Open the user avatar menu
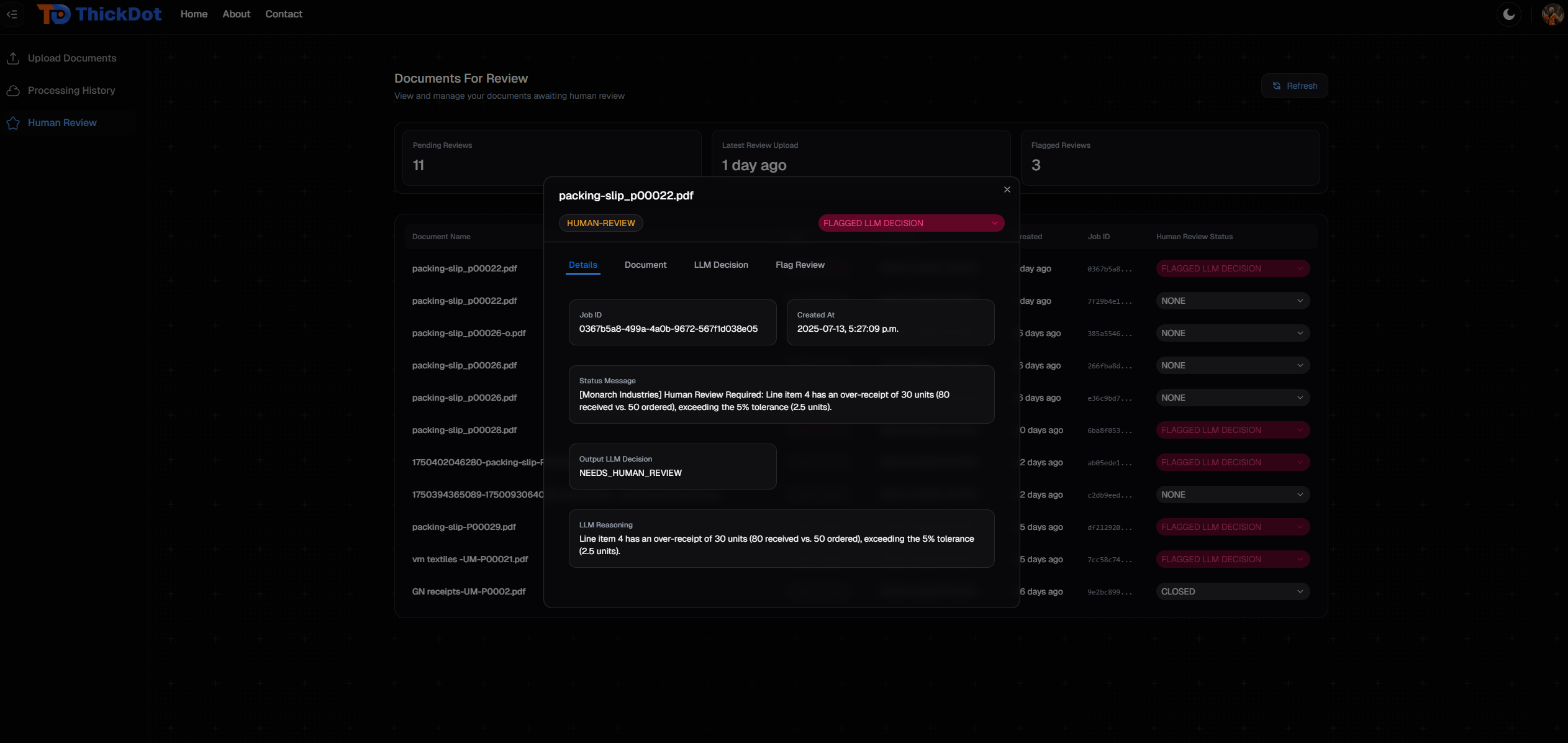1568x743 pixels. 1552,14
